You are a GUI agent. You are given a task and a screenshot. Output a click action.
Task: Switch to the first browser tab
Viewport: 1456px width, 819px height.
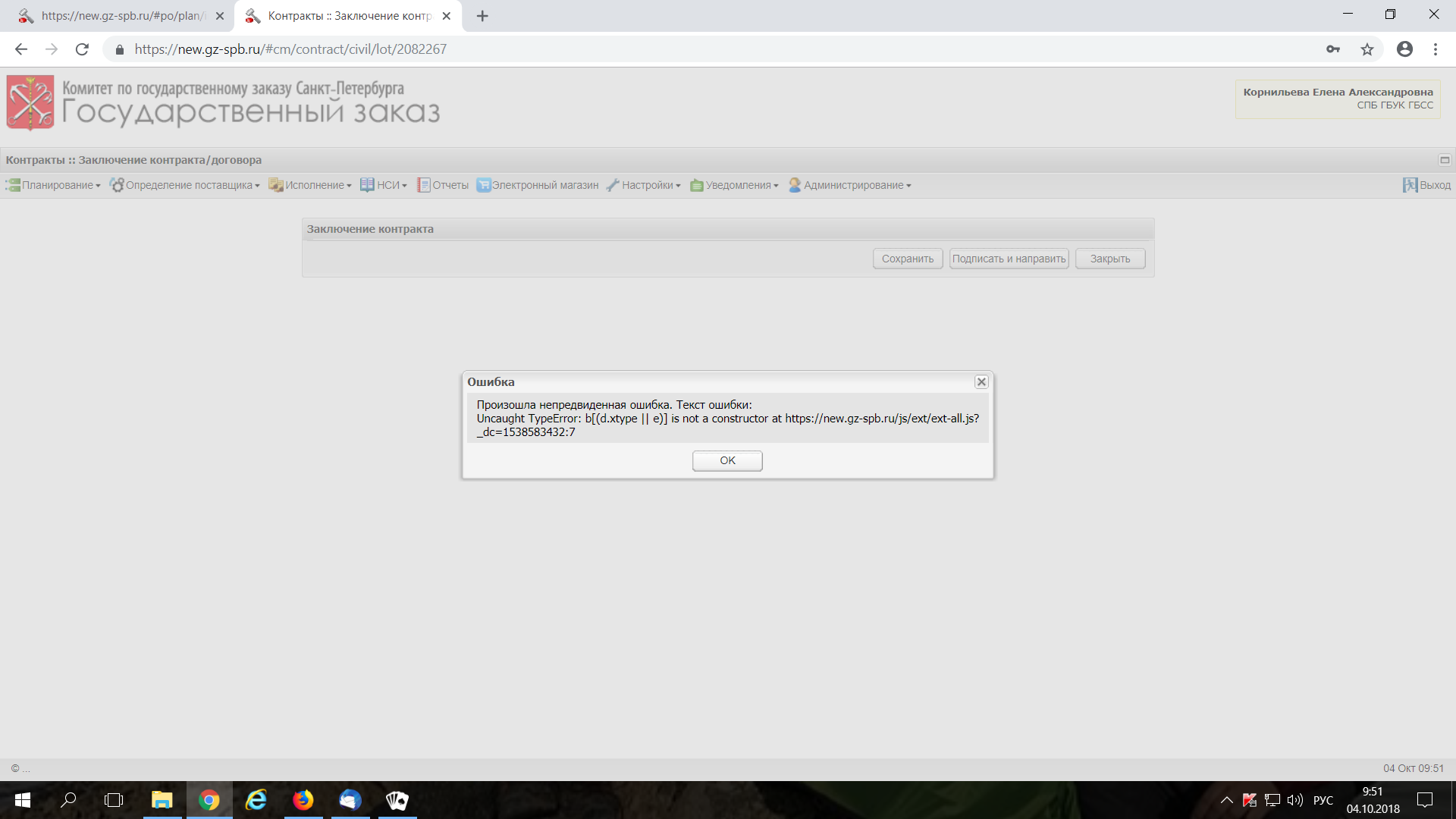pos(121,16)
